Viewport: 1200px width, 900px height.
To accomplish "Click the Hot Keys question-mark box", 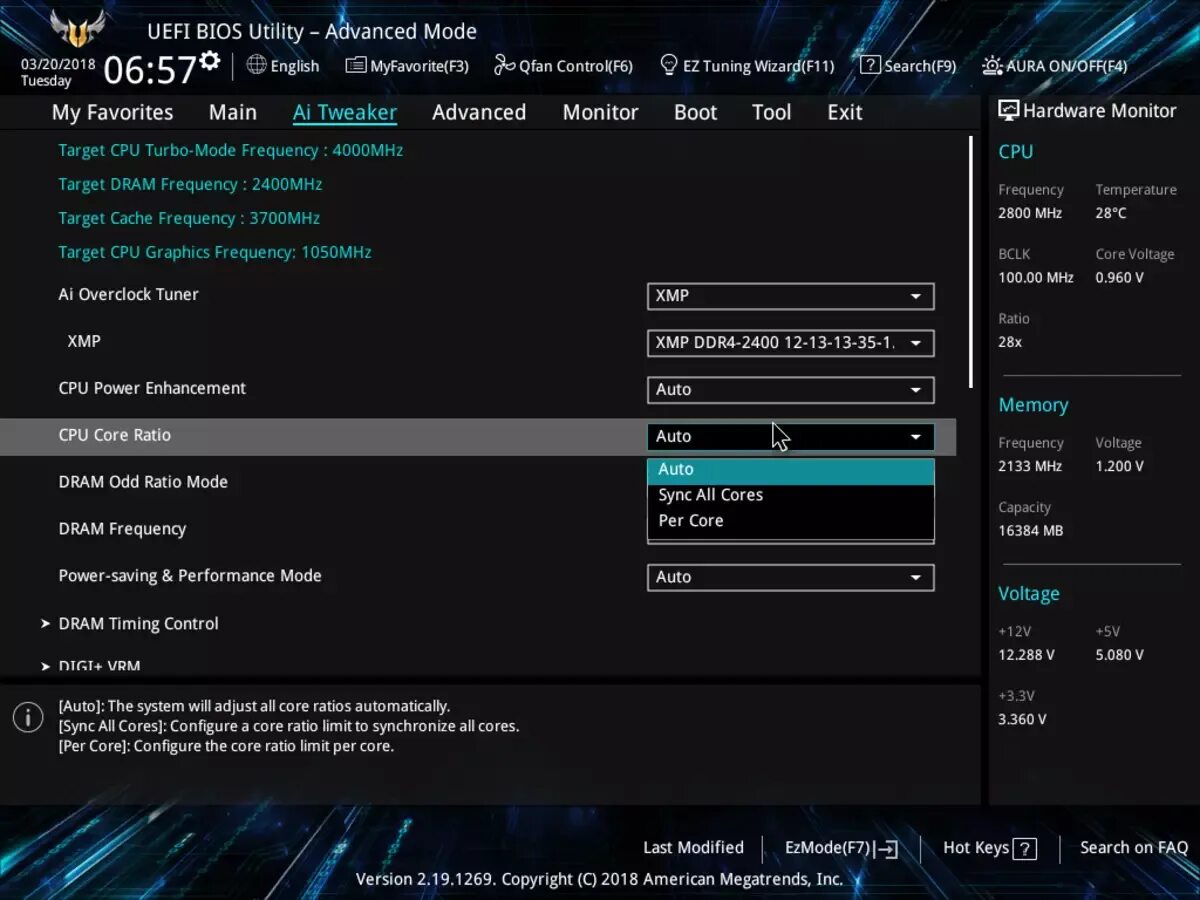I will click(x=1024, y=849).
